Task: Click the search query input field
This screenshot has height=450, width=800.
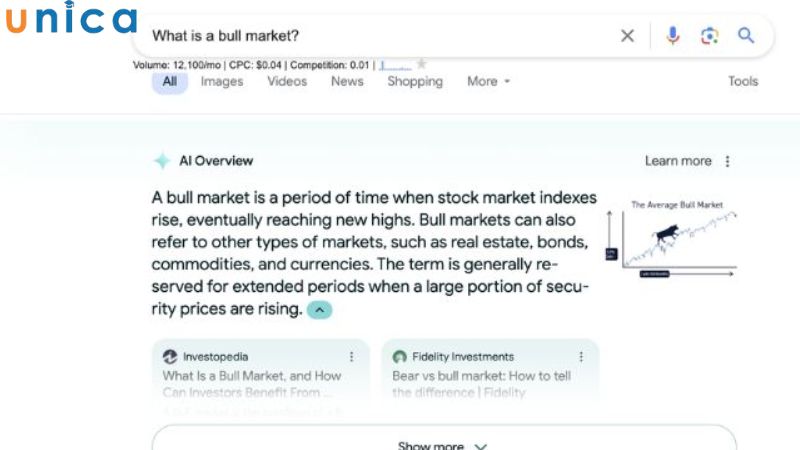Action: pos(380,36)
